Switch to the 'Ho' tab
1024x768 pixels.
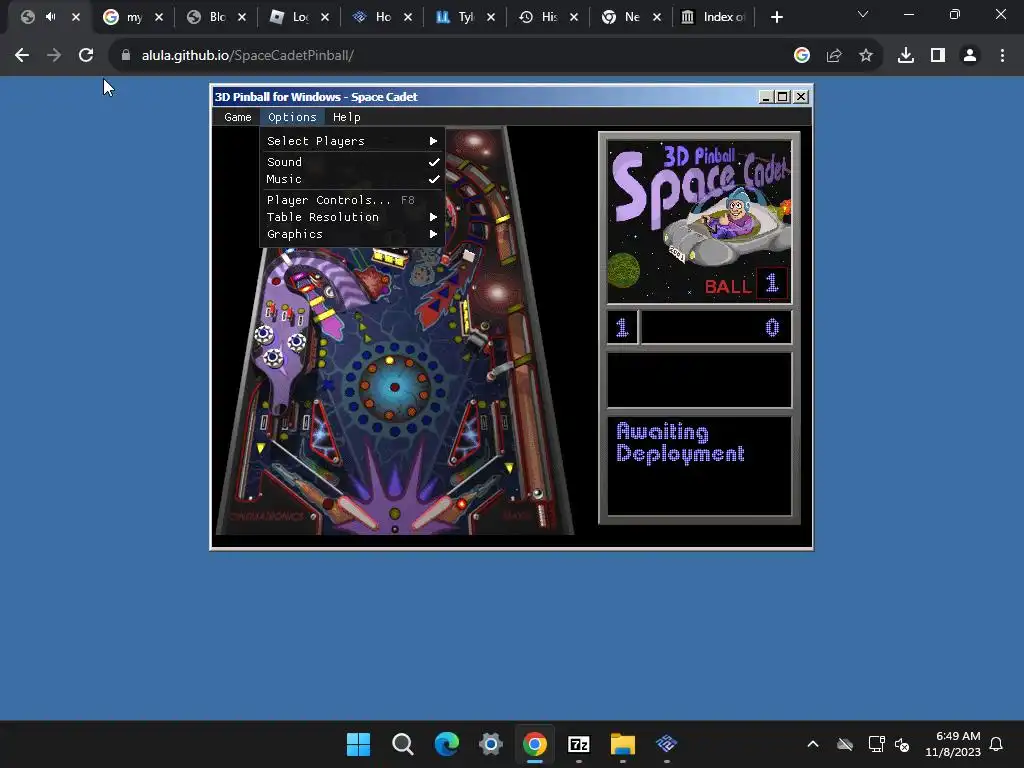[383, 17]
